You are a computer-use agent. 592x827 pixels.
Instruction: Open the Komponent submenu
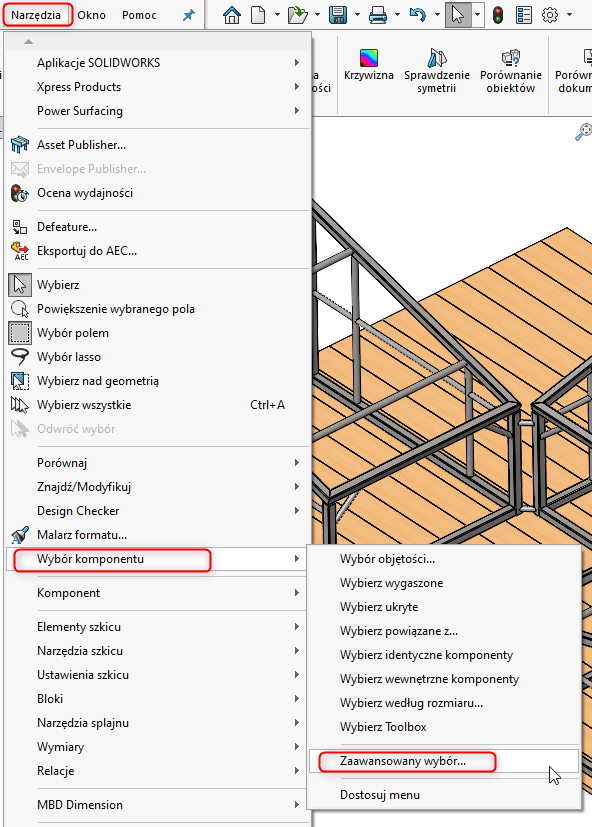157,593
